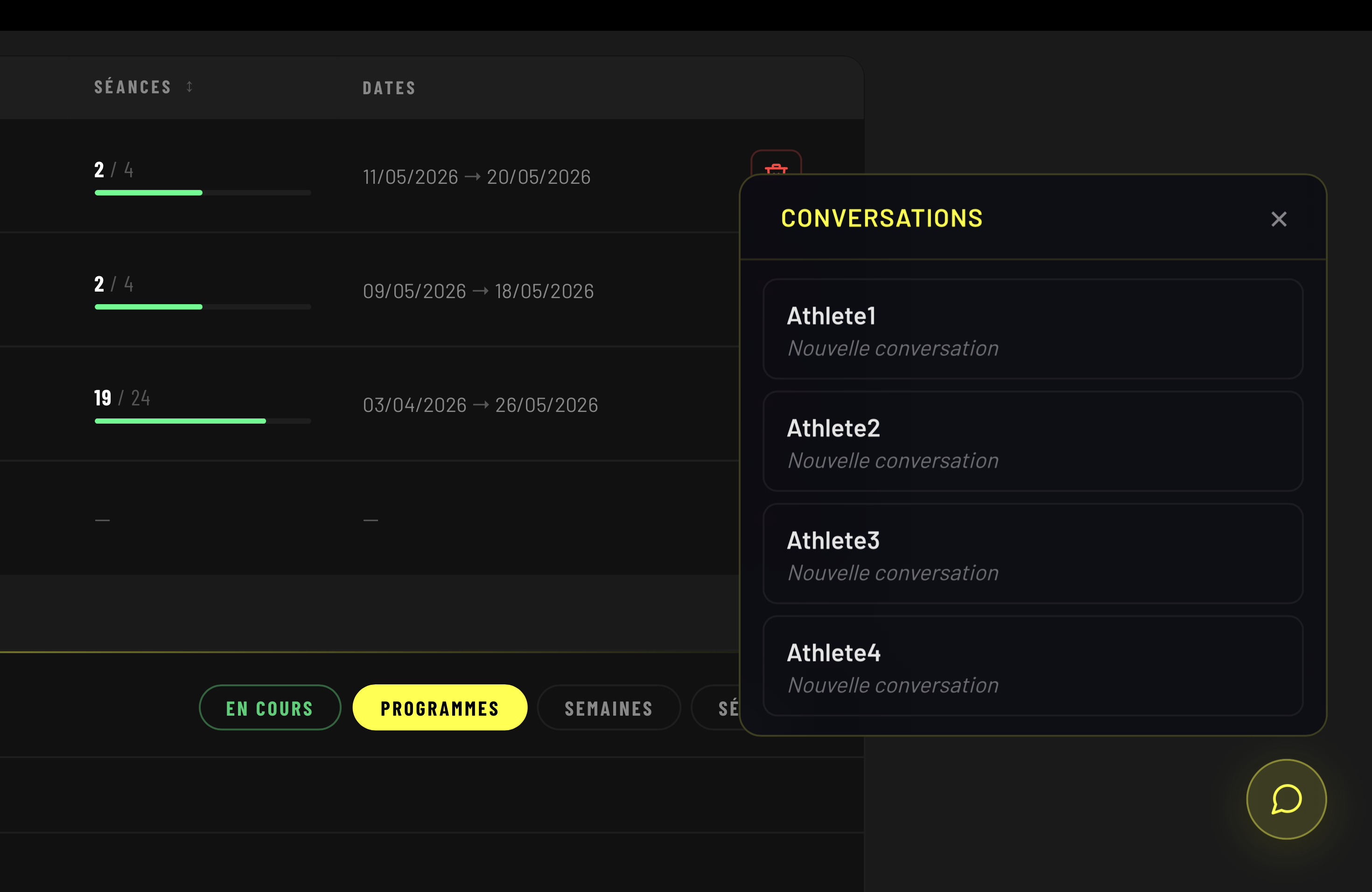
Task: Click date range 09/05/2026 → 18/05/2026
Action: click(478, 291)
